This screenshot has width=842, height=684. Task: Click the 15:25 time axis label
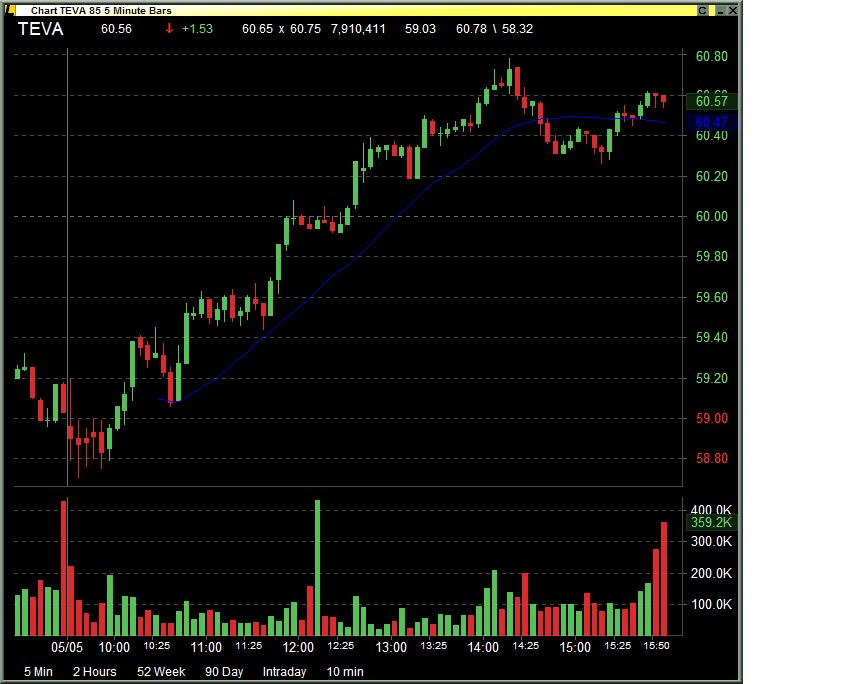pyautogui.click(x=618, y=646)
